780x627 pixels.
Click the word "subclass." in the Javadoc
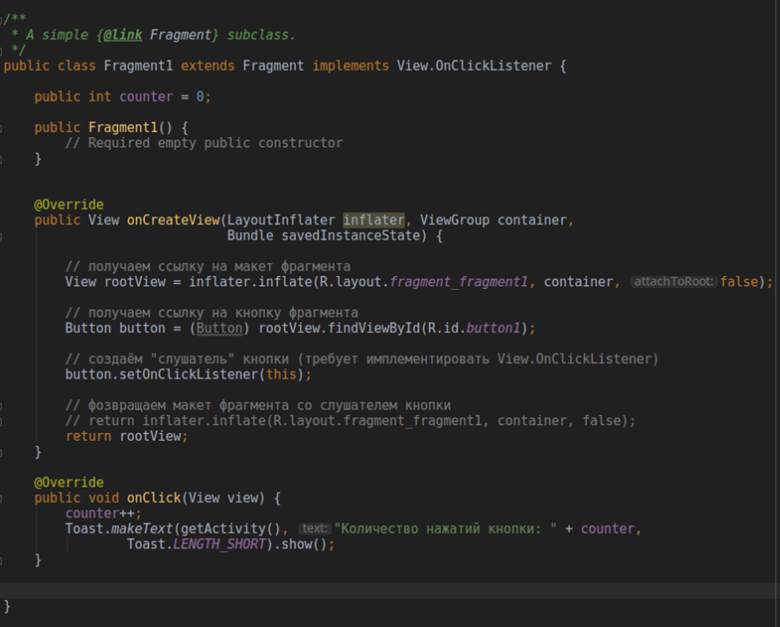261,35
